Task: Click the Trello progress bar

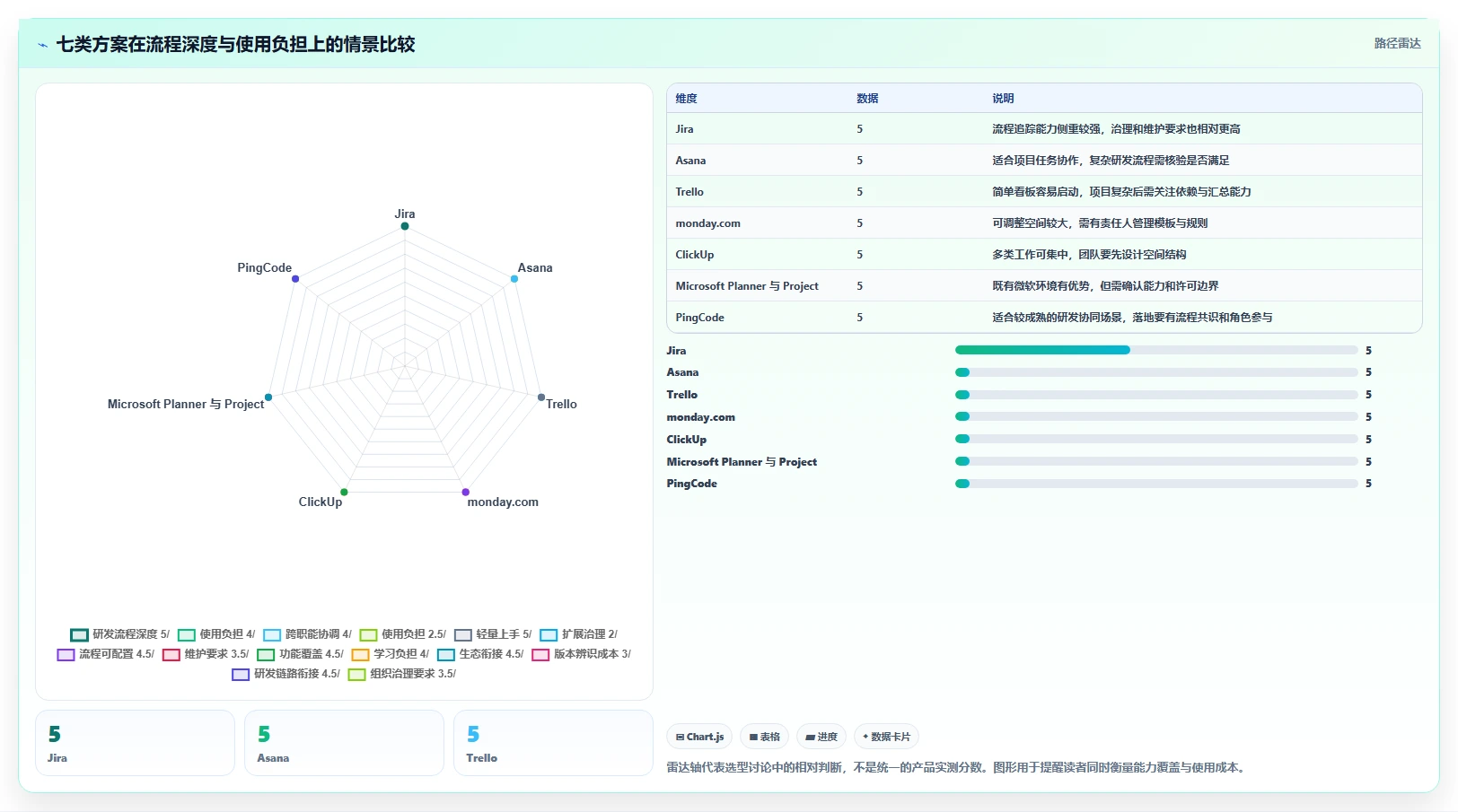Action: (1156, 395)
